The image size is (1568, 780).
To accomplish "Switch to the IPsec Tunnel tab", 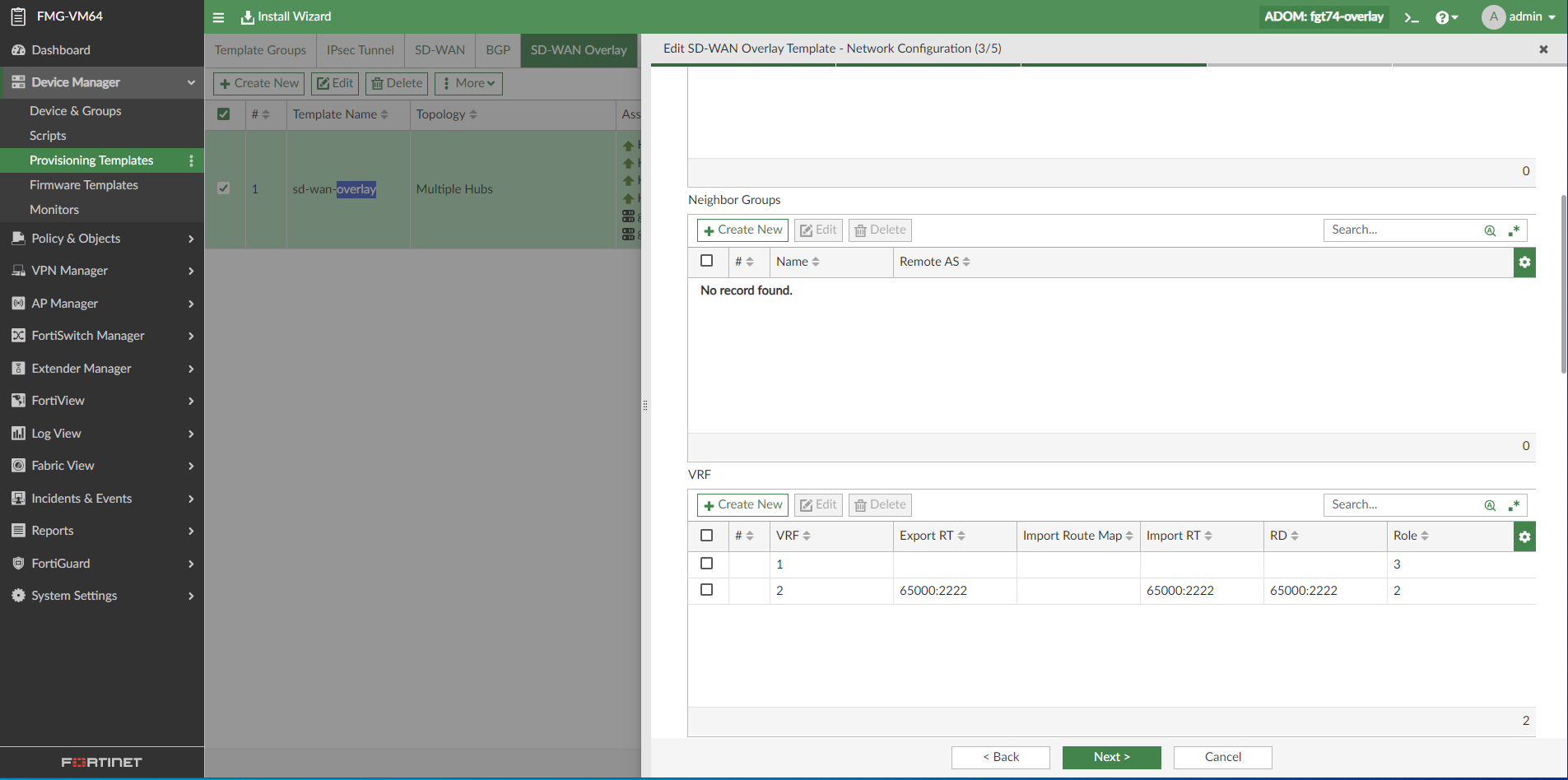I will point(360,50).
